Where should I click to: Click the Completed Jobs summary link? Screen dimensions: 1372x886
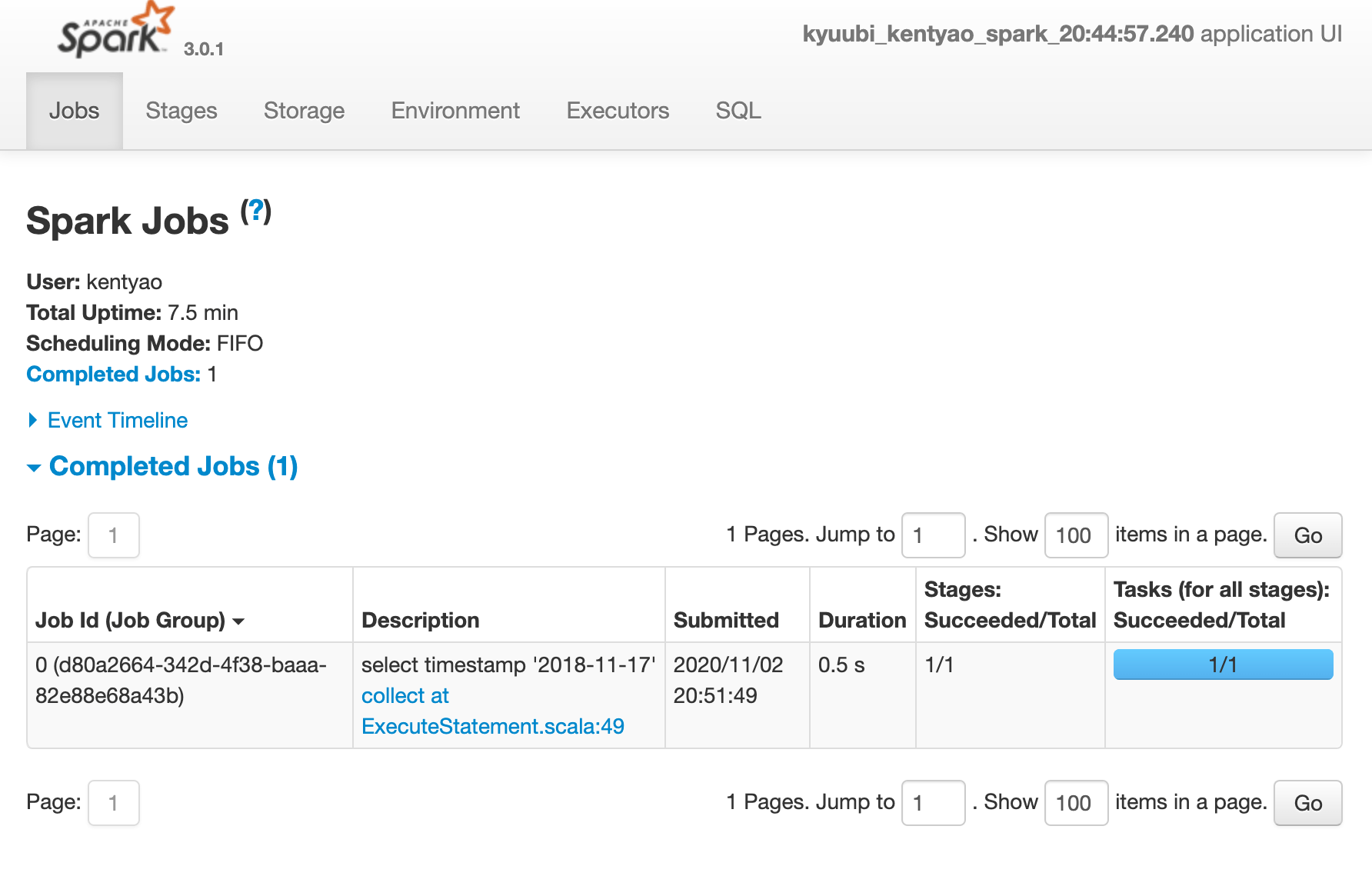click(113, 374)
